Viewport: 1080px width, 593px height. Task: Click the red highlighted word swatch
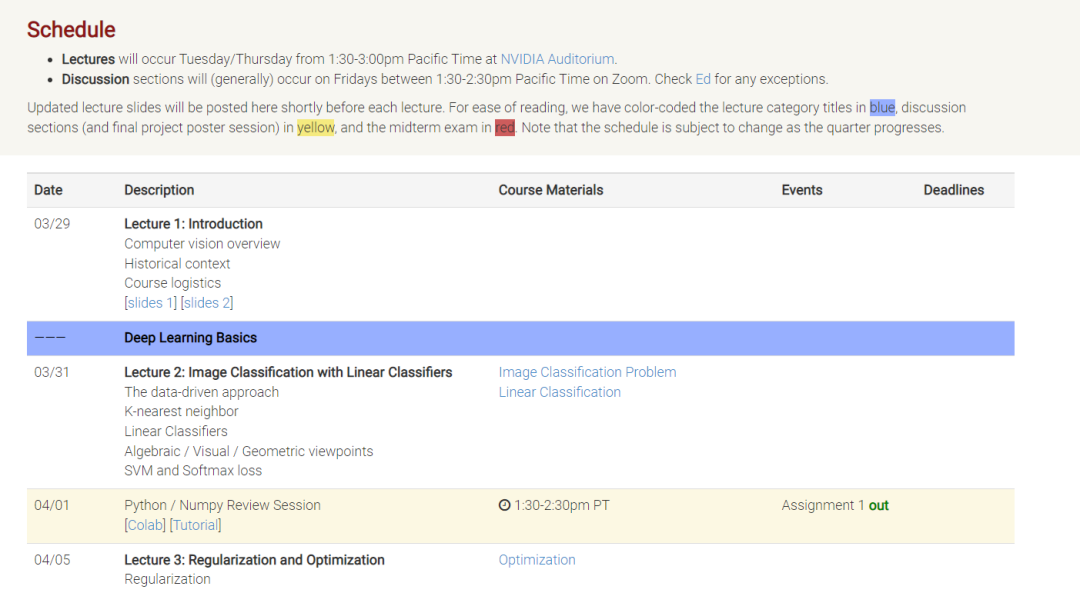click(x=505, y=128)
